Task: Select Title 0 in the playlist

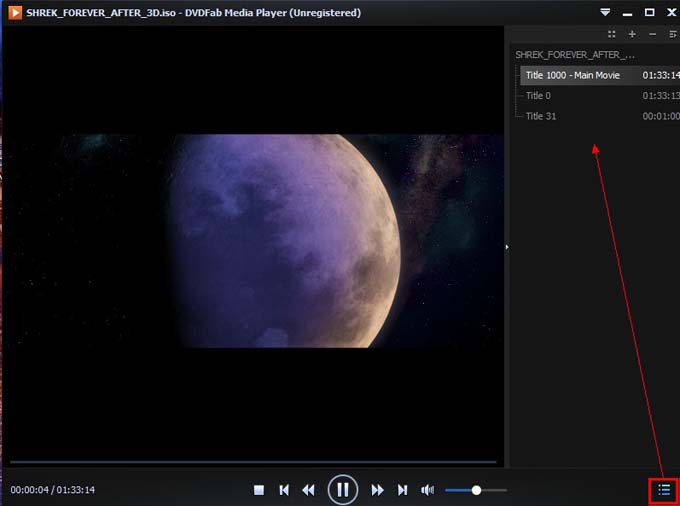Action: pyautogui.click(x=600, y=96)
